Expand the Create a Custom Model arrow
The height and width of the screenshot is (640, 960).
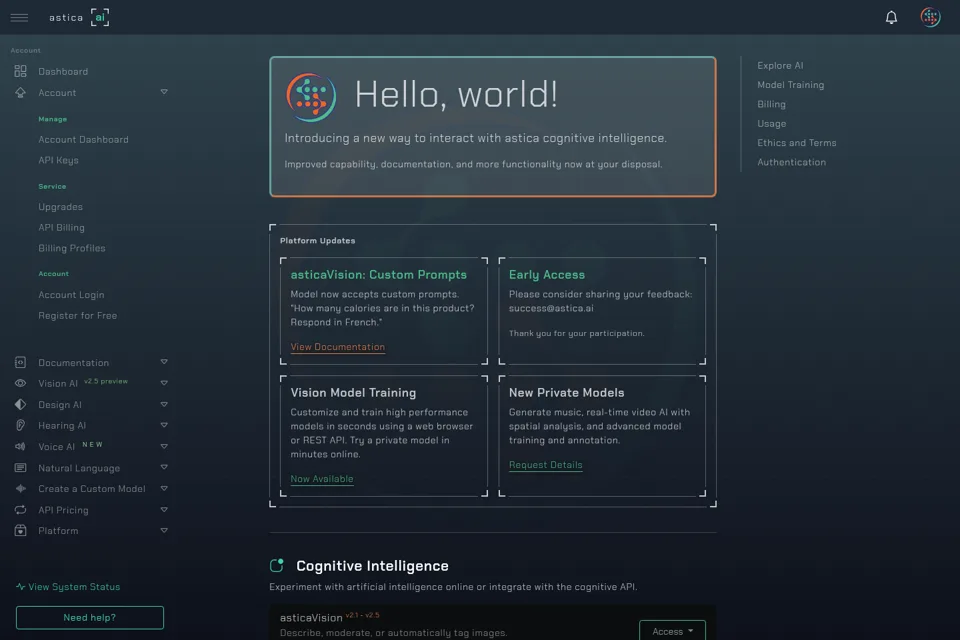(x=164, y=489)
